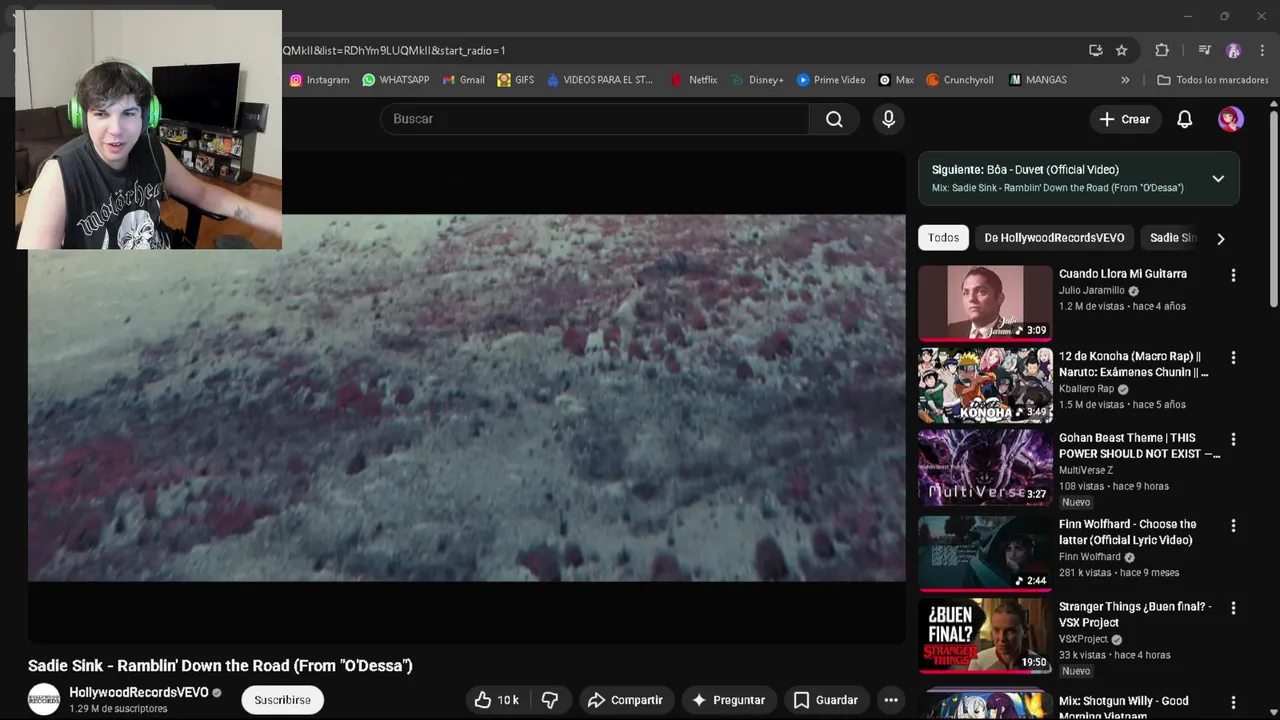Open the GIFS bookmark folder
Screen dimensions: 1280x720
(x=516, y=80)
